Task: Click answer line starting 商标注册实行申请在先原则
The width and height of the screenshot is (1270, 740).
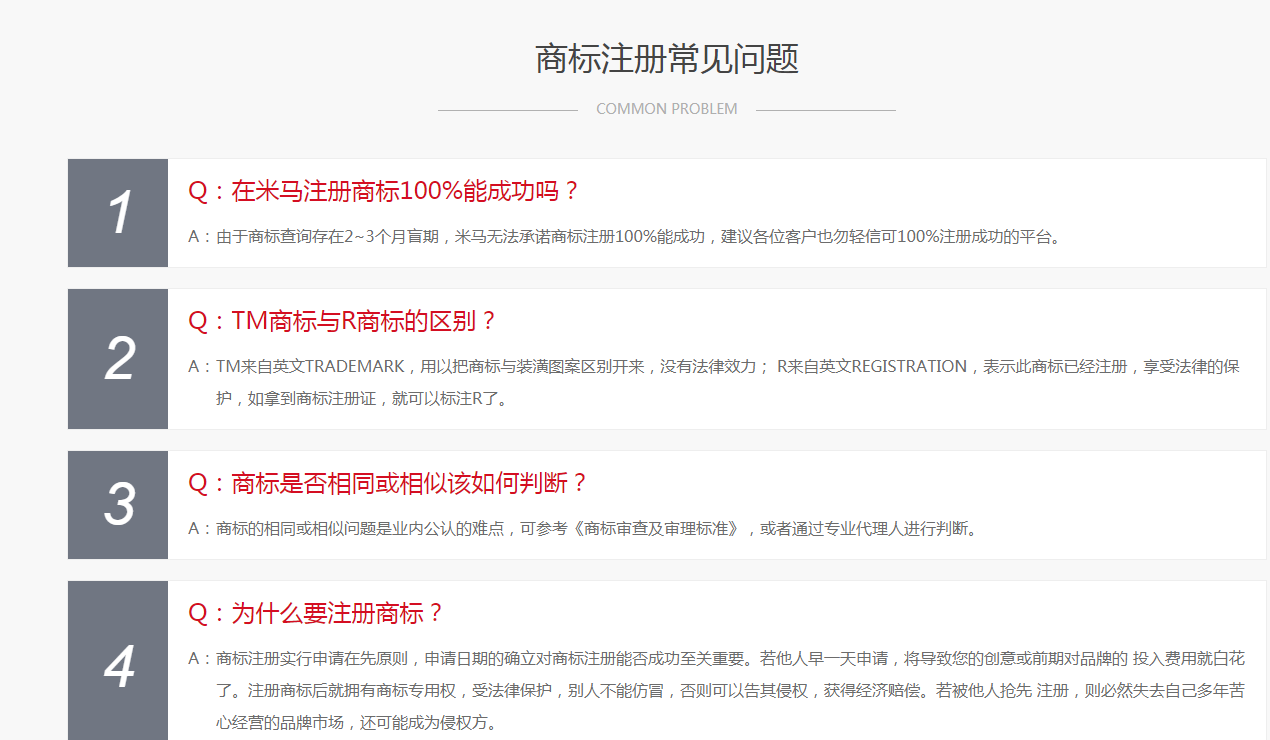Action: click(480, 658)
